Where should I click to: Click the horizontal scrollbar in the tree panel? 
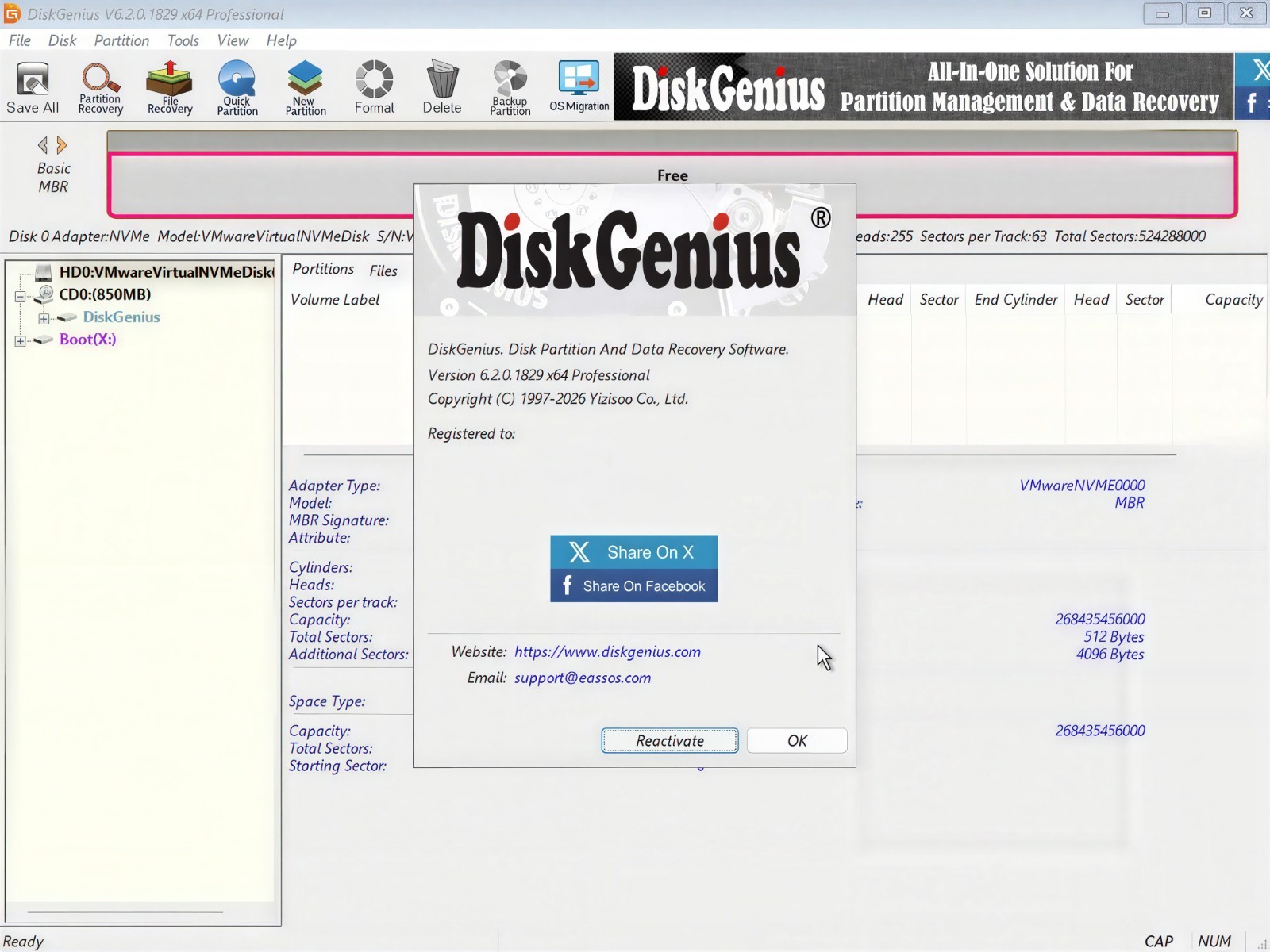[125, 912]
